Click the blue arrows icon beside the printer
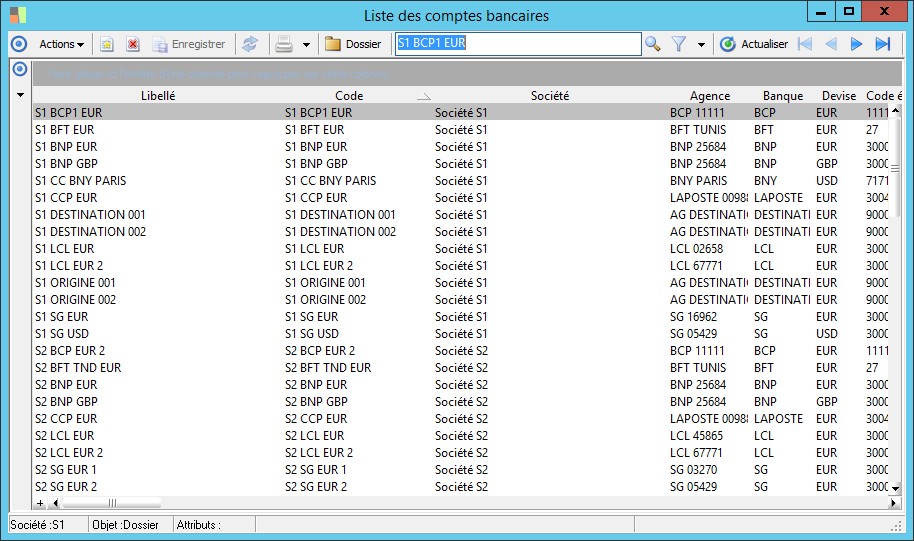Image resolution: width=914 pixels, height=541 pixels. click(x=250, y=44)
